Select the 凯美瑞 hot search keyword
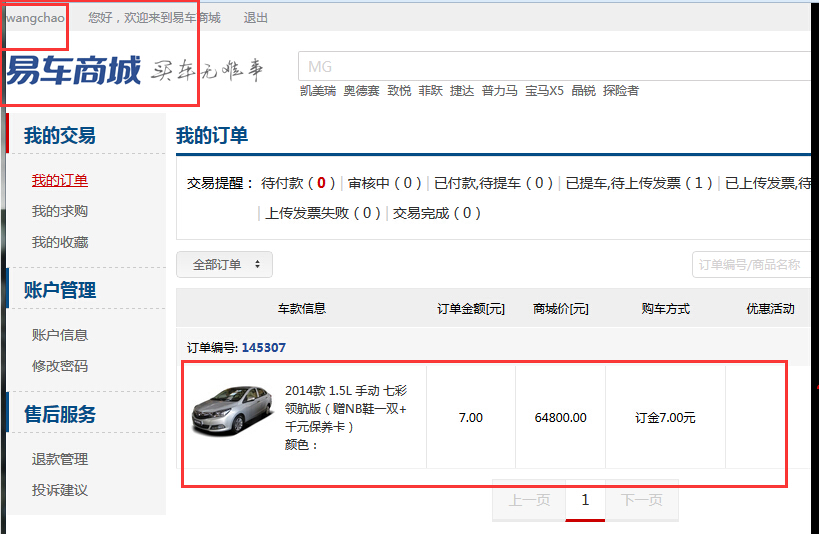Image resolution: width=819 pixels, height=534 pixels. pos(318,91)
